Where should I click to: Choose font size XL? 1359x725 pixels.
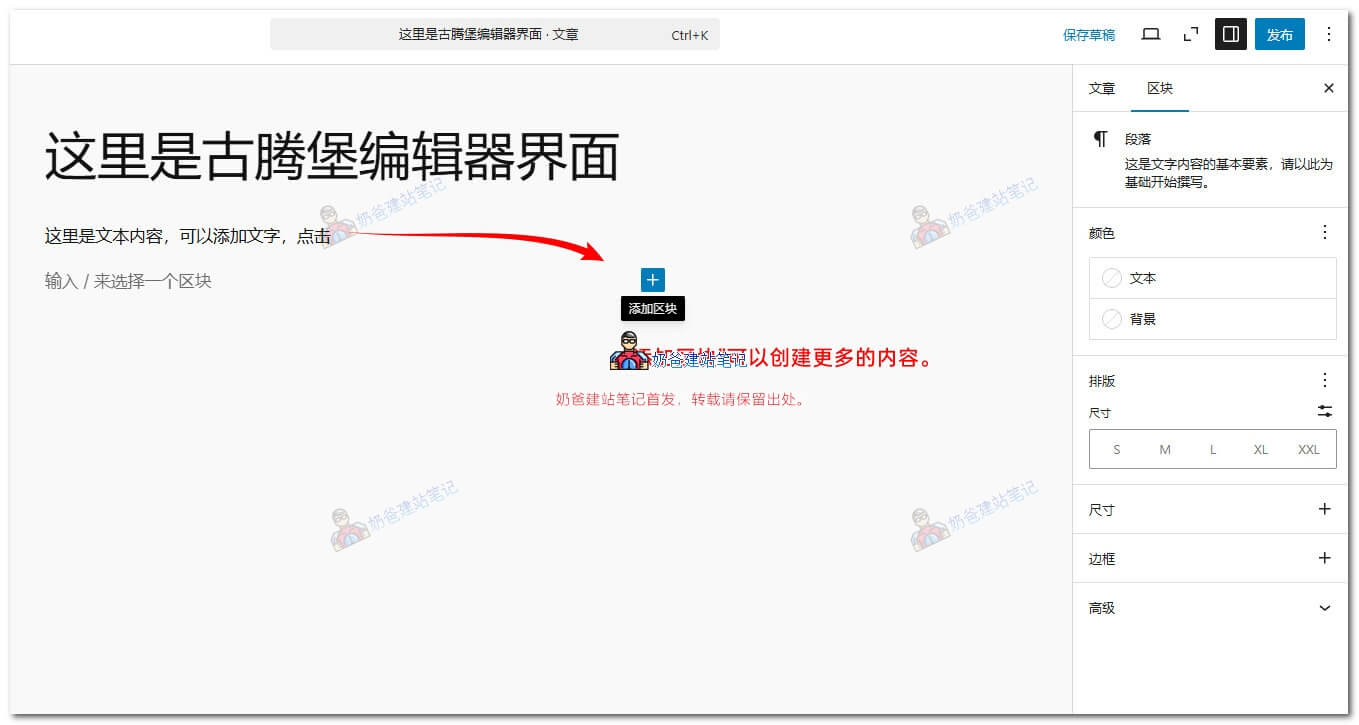(1260, 449)
